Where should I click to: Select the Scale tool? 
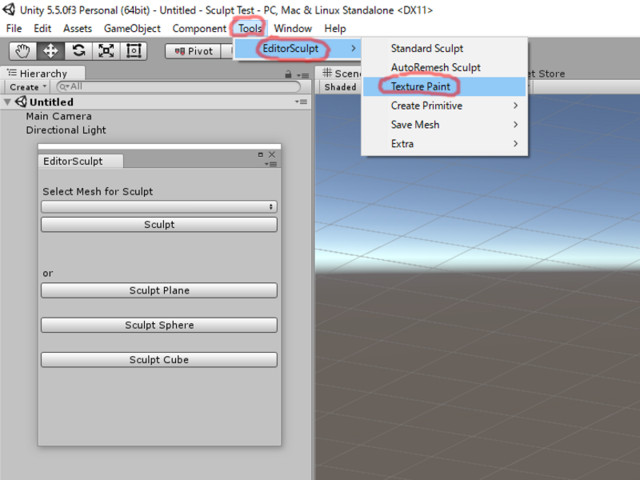pos(106,51)
